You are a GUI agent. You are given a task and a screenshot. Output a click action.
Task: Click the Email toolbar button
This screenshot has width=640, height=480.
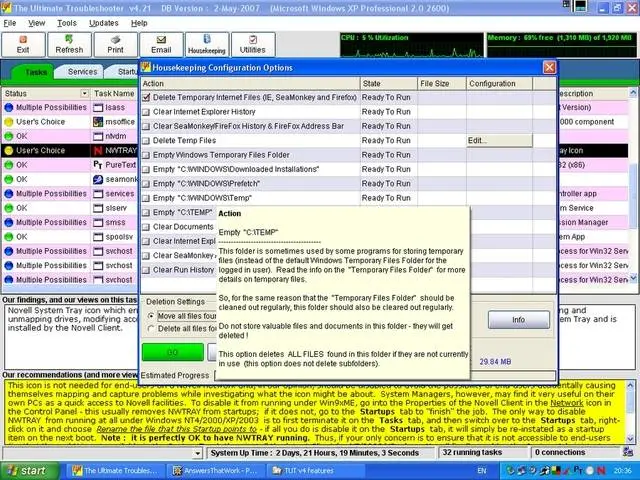161,45
